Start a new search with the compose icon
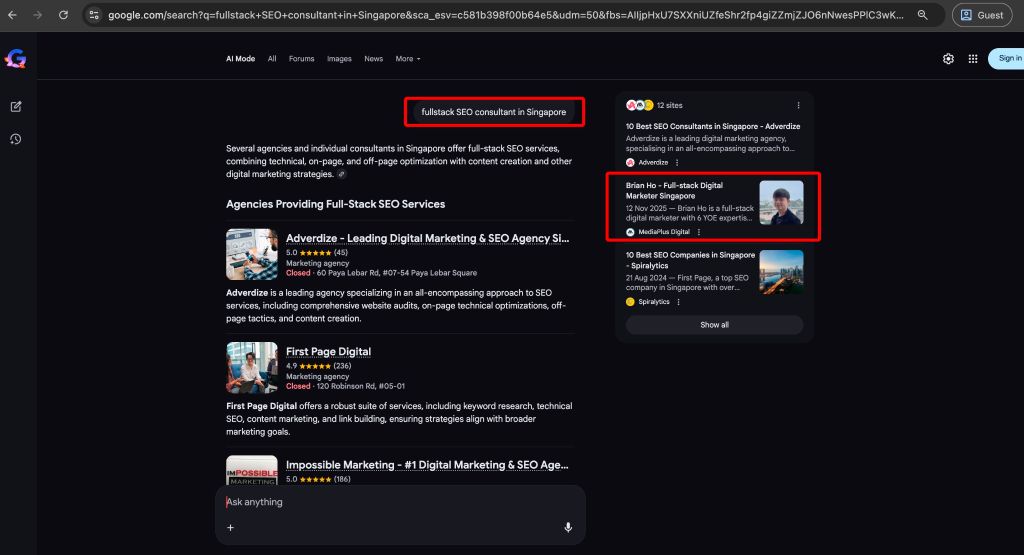This screenshot has height=555, width=1024. [x=16, y=106]
